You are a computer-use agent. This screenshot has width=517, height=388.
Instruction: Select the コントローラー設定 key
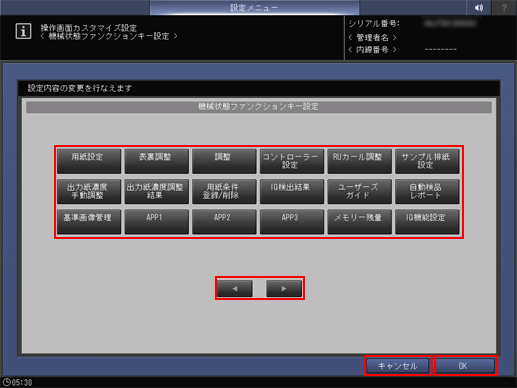(x=292, y=161)
